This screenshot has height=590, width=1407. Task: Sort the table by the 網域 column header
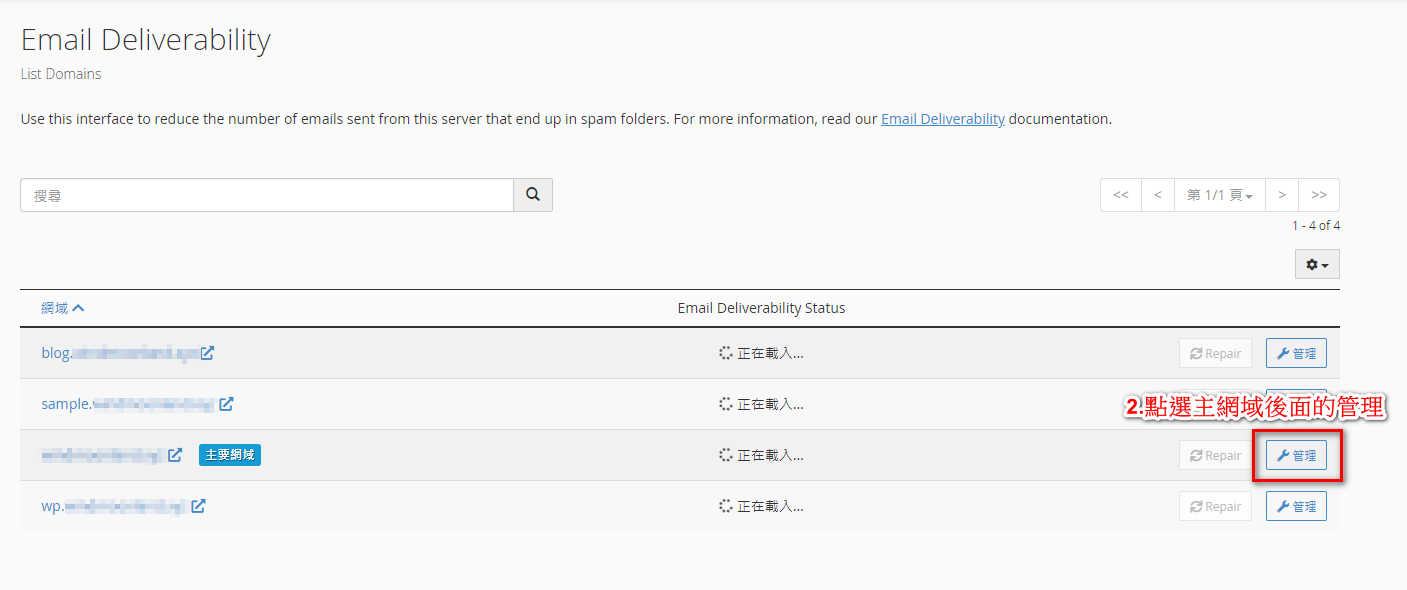[x=62, y=308]
